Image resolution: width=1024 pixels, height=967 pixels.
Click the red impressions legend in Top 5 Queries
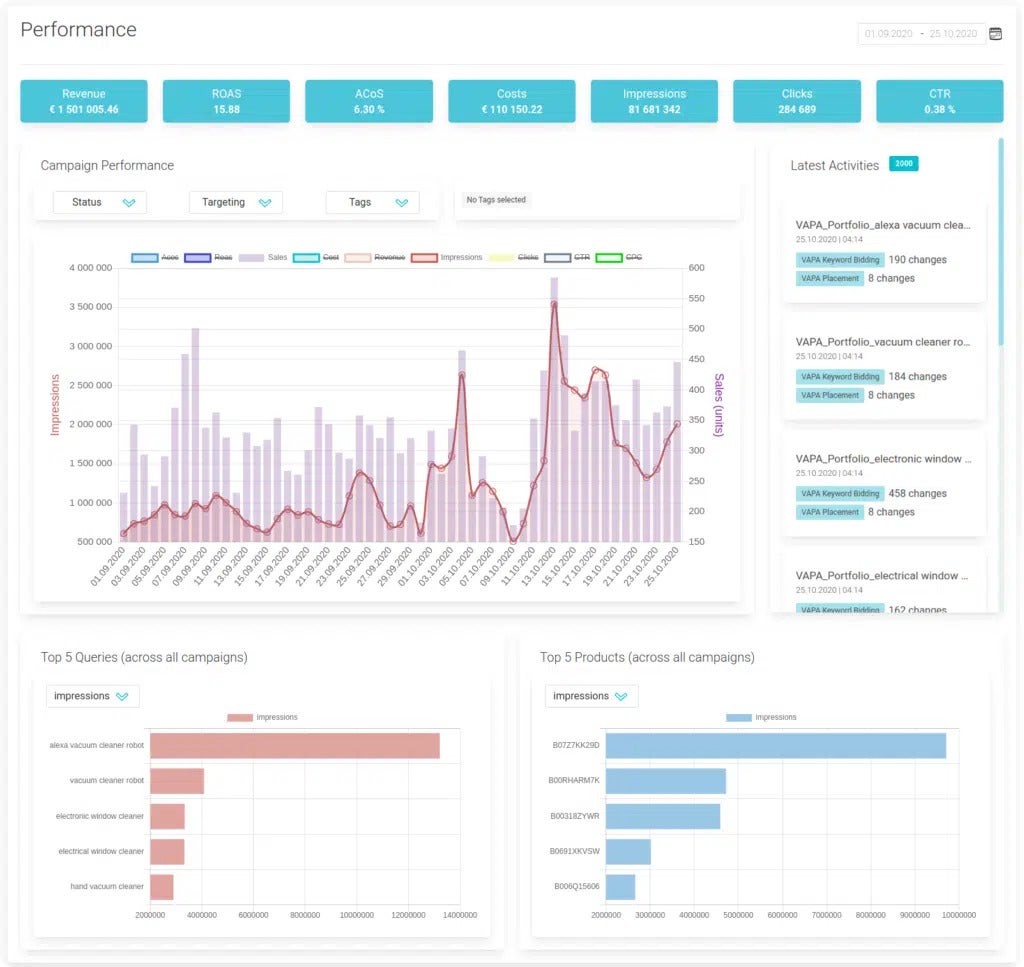[x=262, y=717]
